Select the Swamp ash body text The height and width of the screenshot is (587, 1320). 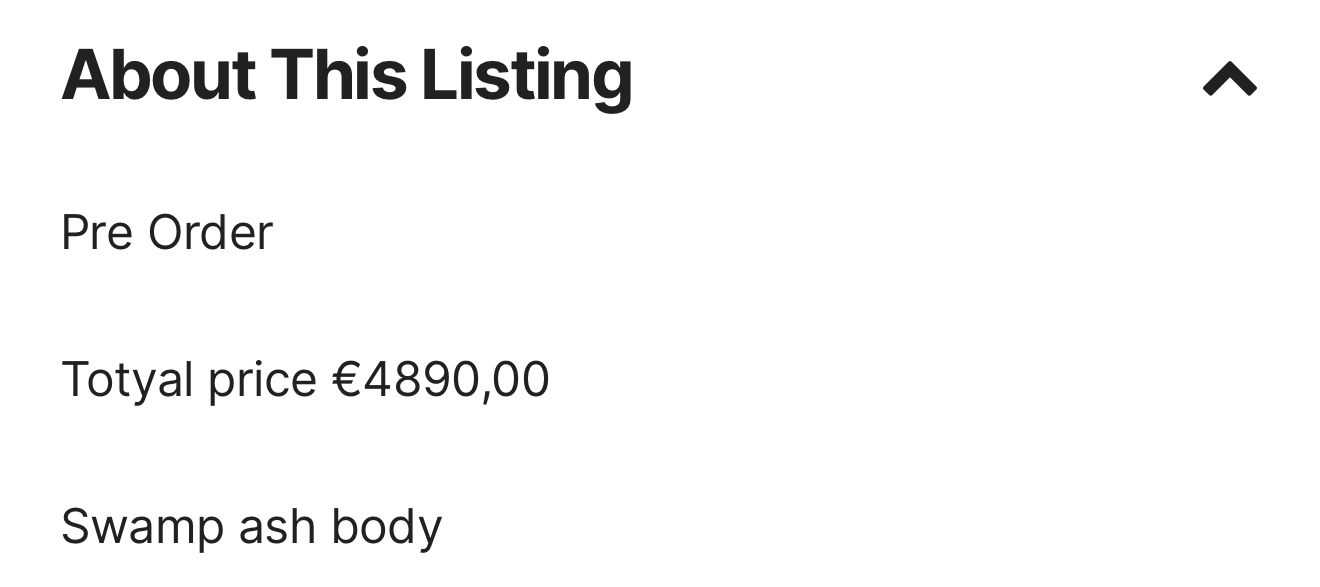click(251, 526)
